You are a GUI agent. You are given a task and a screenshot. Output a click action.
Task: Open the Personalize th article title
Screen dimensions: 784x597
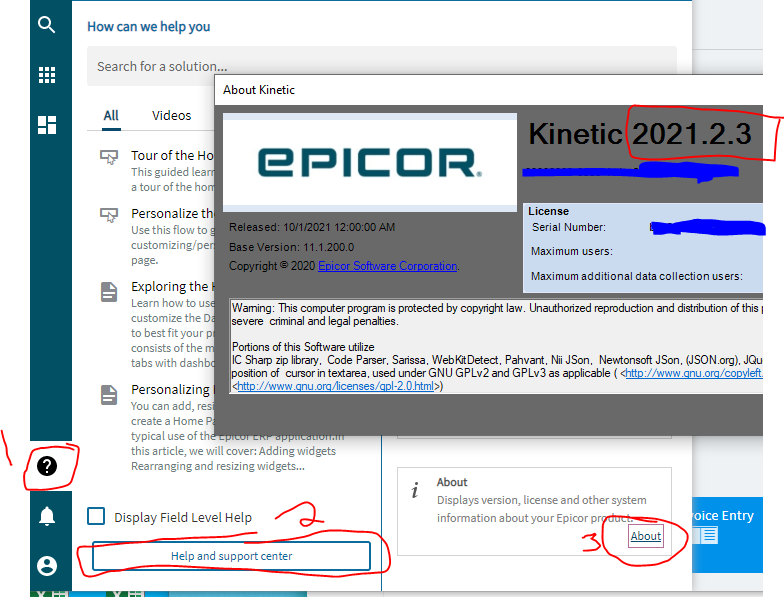coord(172,214)
